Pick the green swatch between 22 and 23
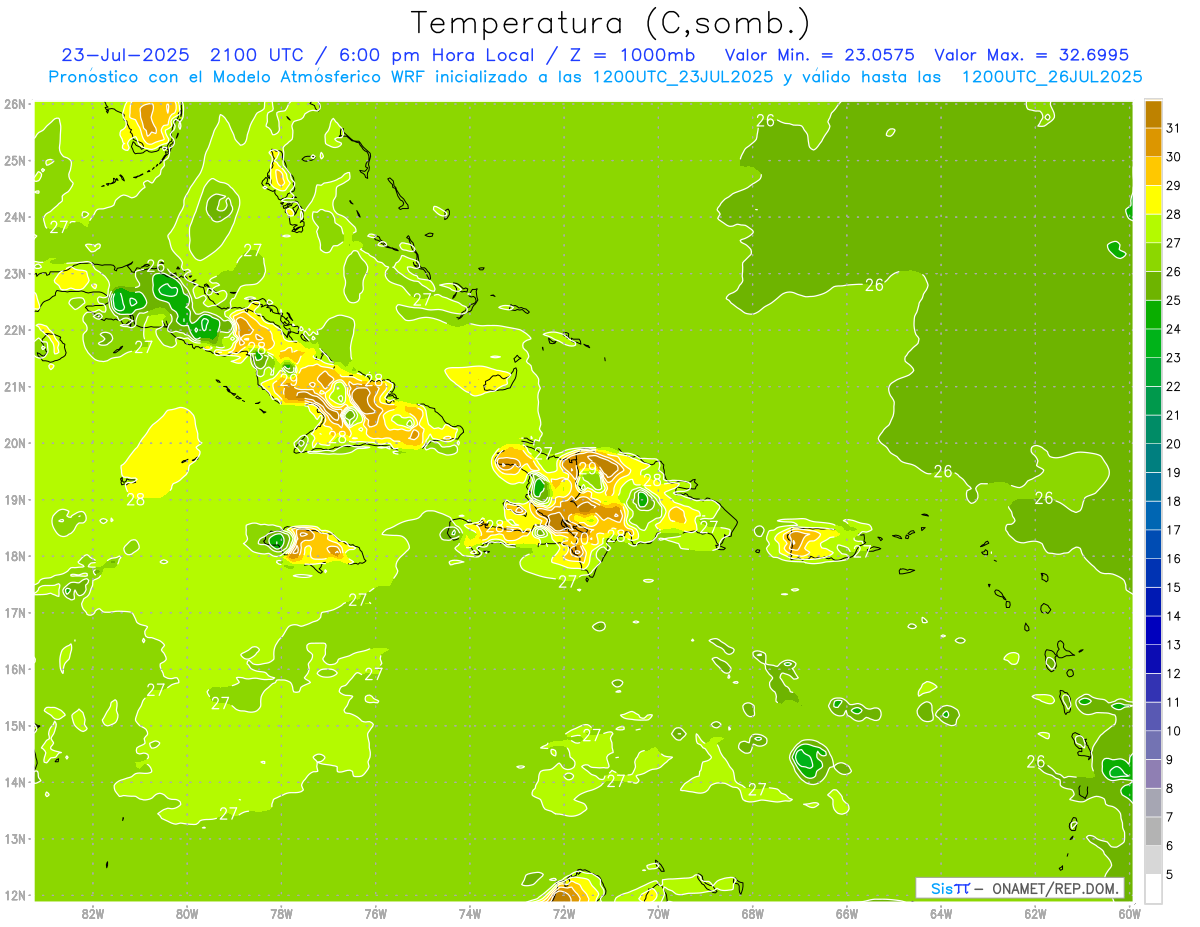Image resolution: width=1200 pixels, height=927 pixels. click(x=1153, y=371)
